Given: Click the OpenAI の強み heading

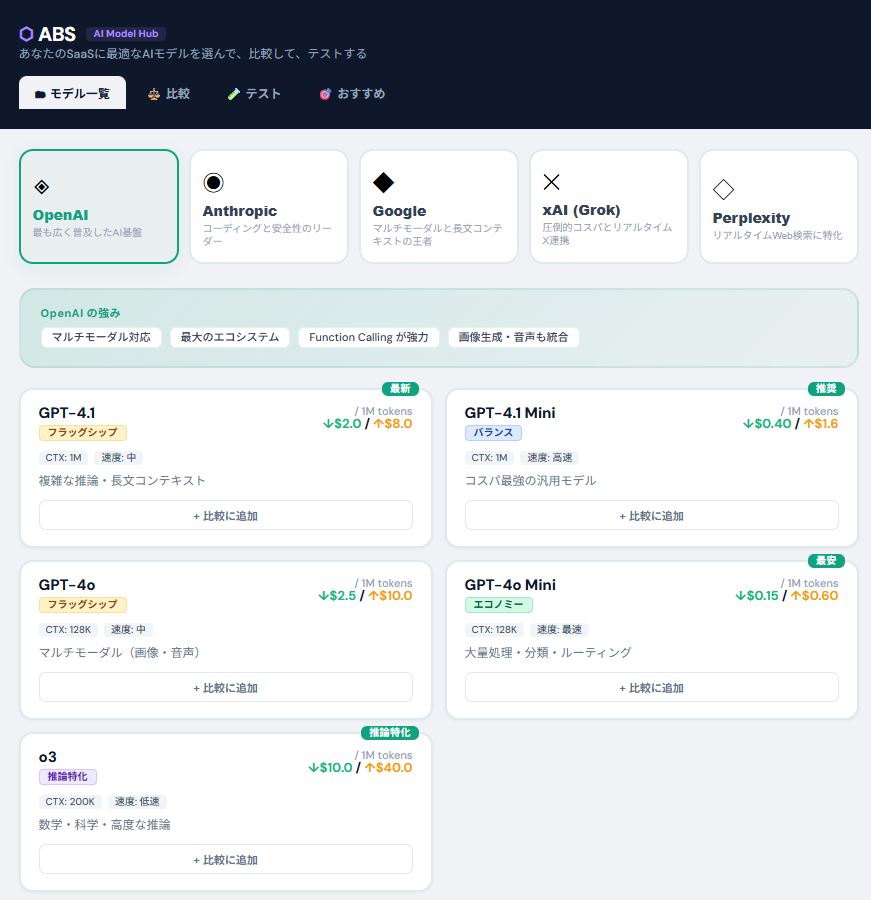Looking at the screenshot, I should (x=80, y=313).
